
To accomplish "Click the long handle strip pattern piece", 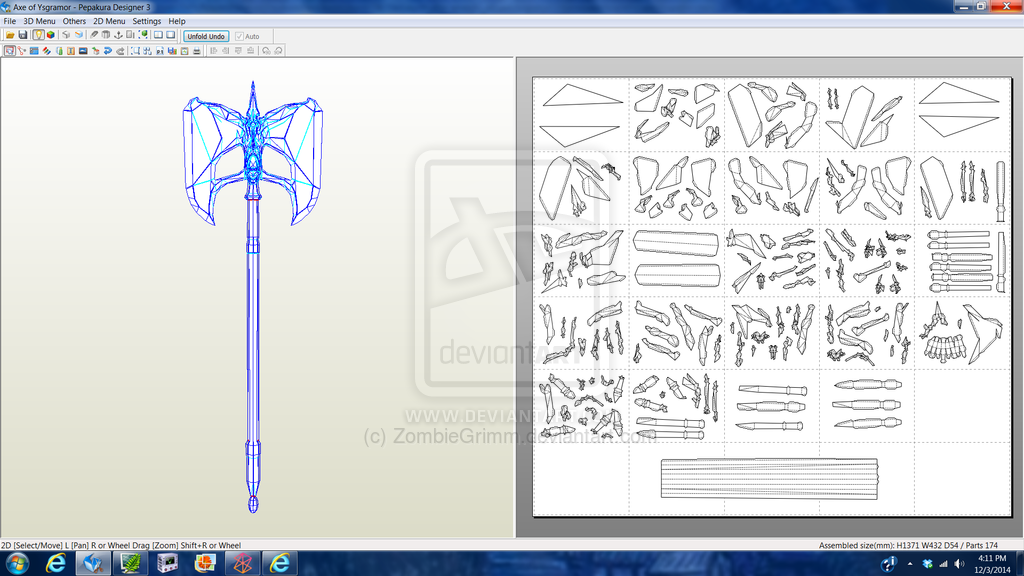I will (x=769, y=479).
